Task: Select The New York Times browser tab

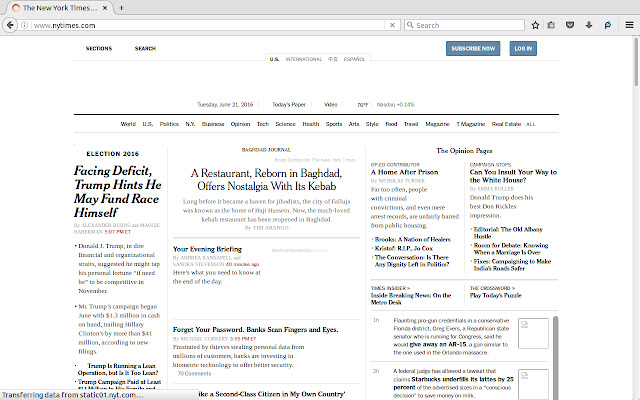Action: click(60, 8)
